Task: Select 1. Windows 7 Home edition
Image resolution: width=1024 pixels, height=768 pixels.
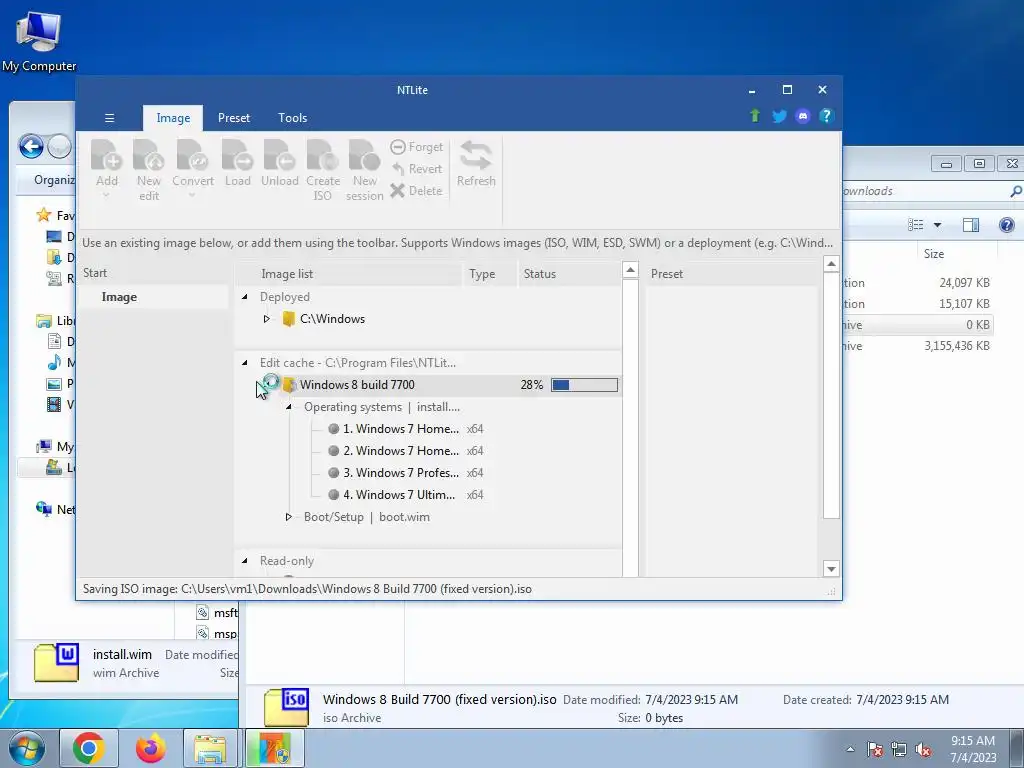Action: pos(400,429)
